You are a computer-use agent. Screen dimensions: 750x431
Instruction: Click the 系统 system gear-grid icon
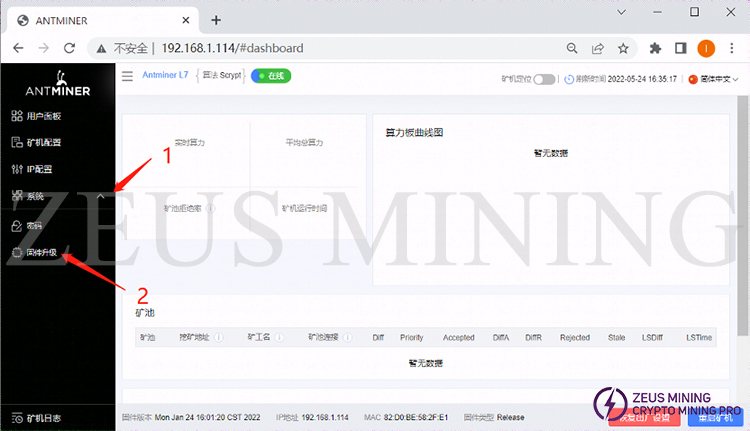tap(17, 195)
